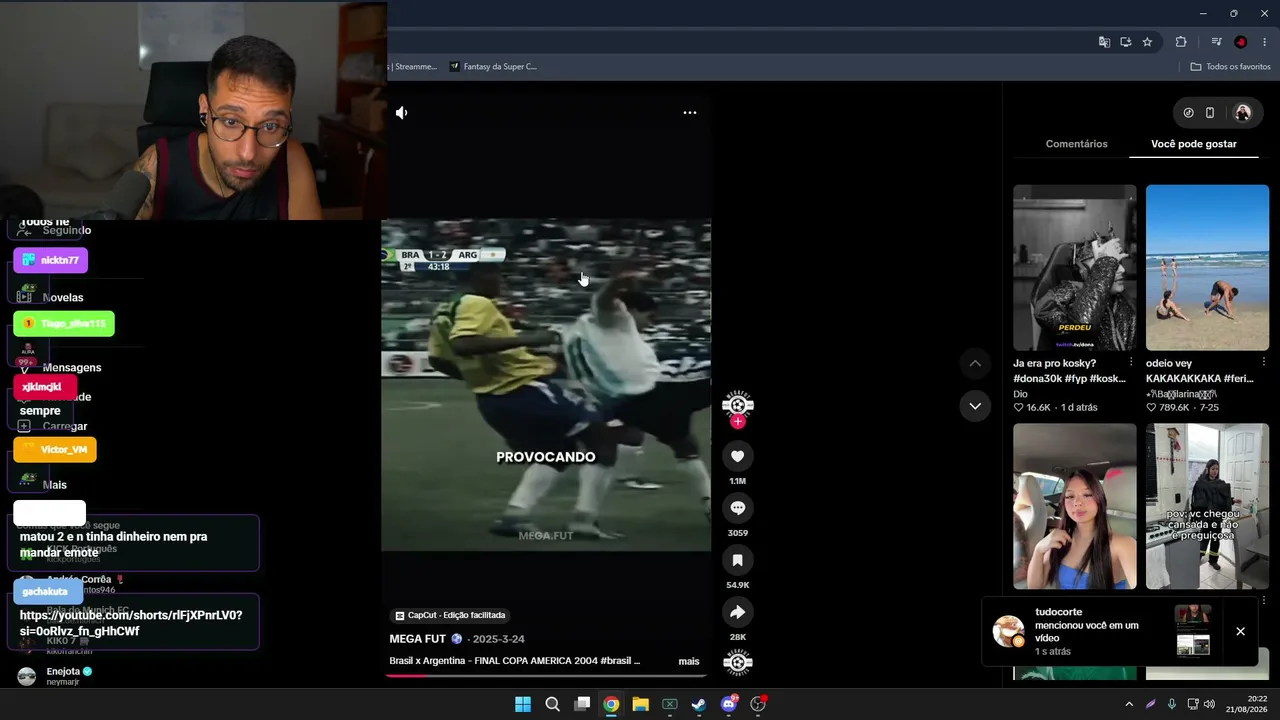Click Chrome's translate page icon
Screen dimensions: 1280x720
point(1104,42)
